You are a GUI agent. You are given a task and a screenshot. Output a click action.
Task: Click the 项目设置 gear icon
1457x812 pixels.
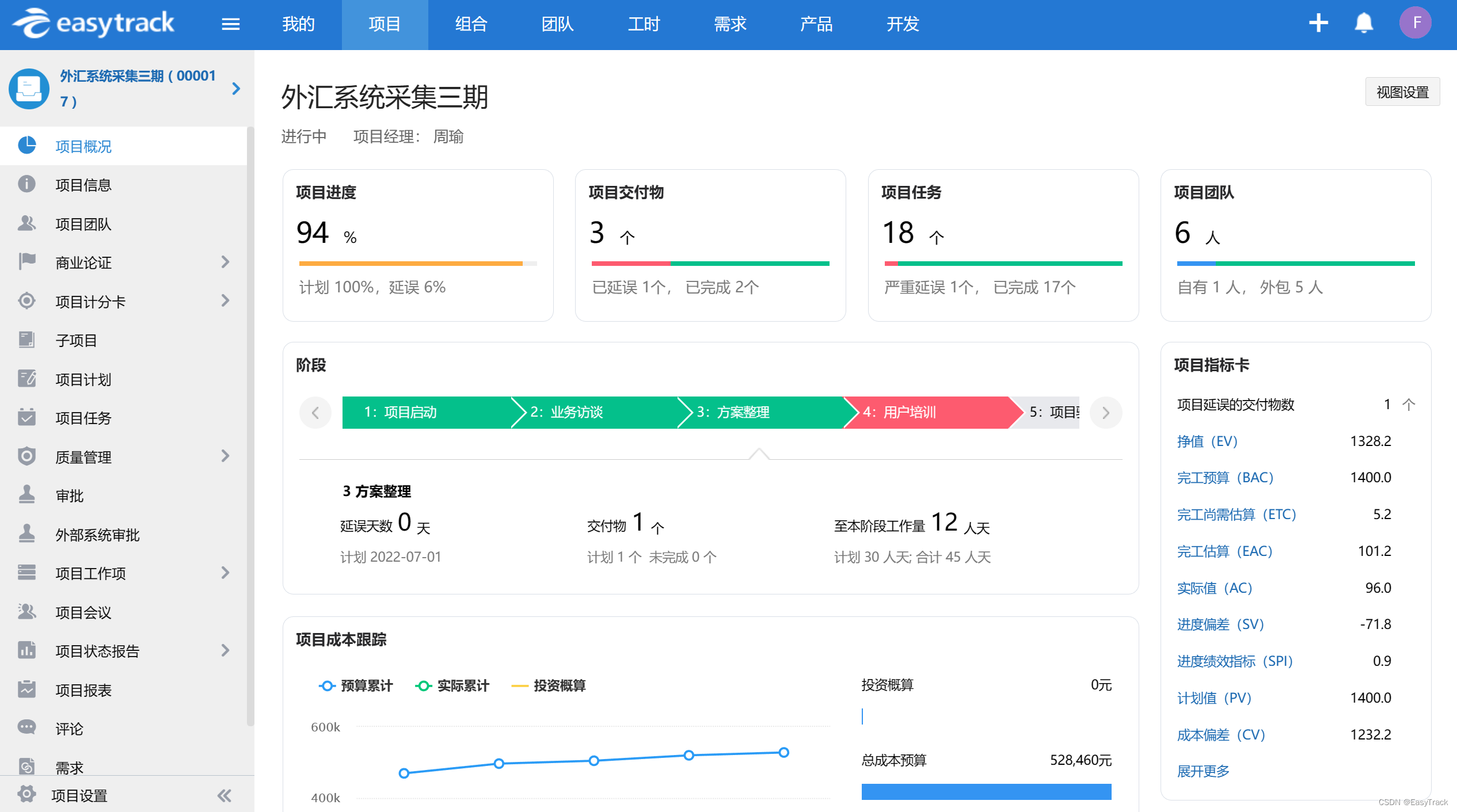(x=26, y=794)
